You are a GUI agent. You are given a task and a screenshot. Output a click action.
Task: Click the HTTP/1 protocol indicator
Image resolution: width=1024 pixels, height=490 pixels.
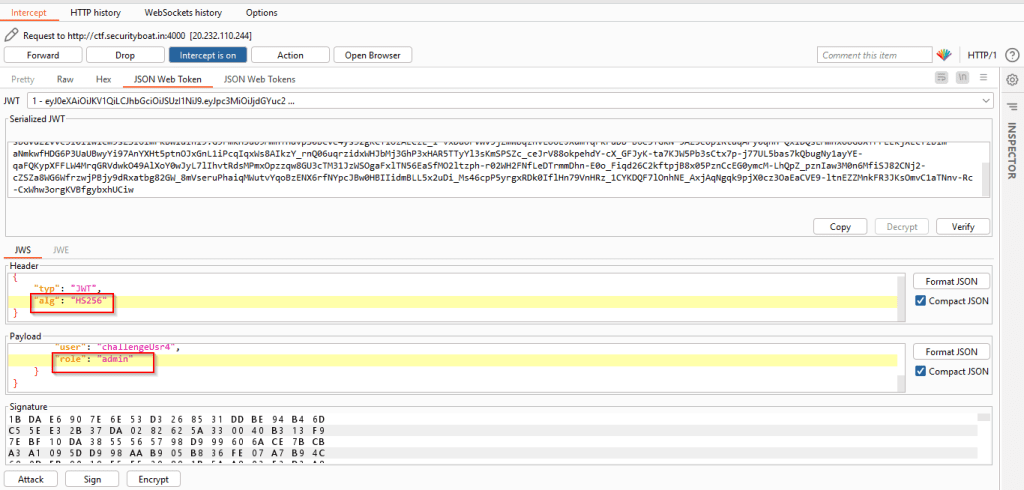[982, 56]
